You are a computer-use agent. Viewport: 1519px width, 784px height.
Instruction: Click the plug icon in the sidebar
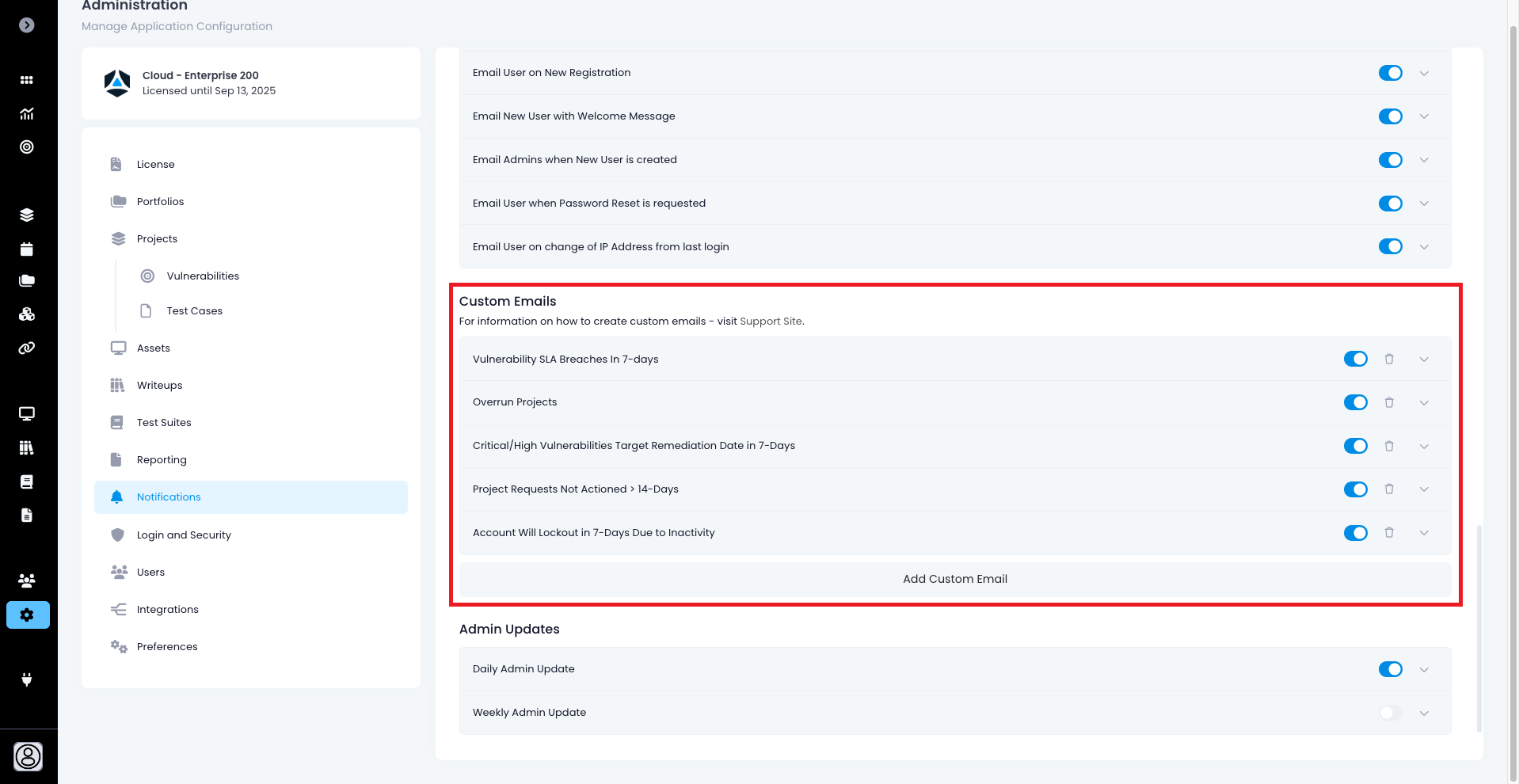tap(27, 679)
